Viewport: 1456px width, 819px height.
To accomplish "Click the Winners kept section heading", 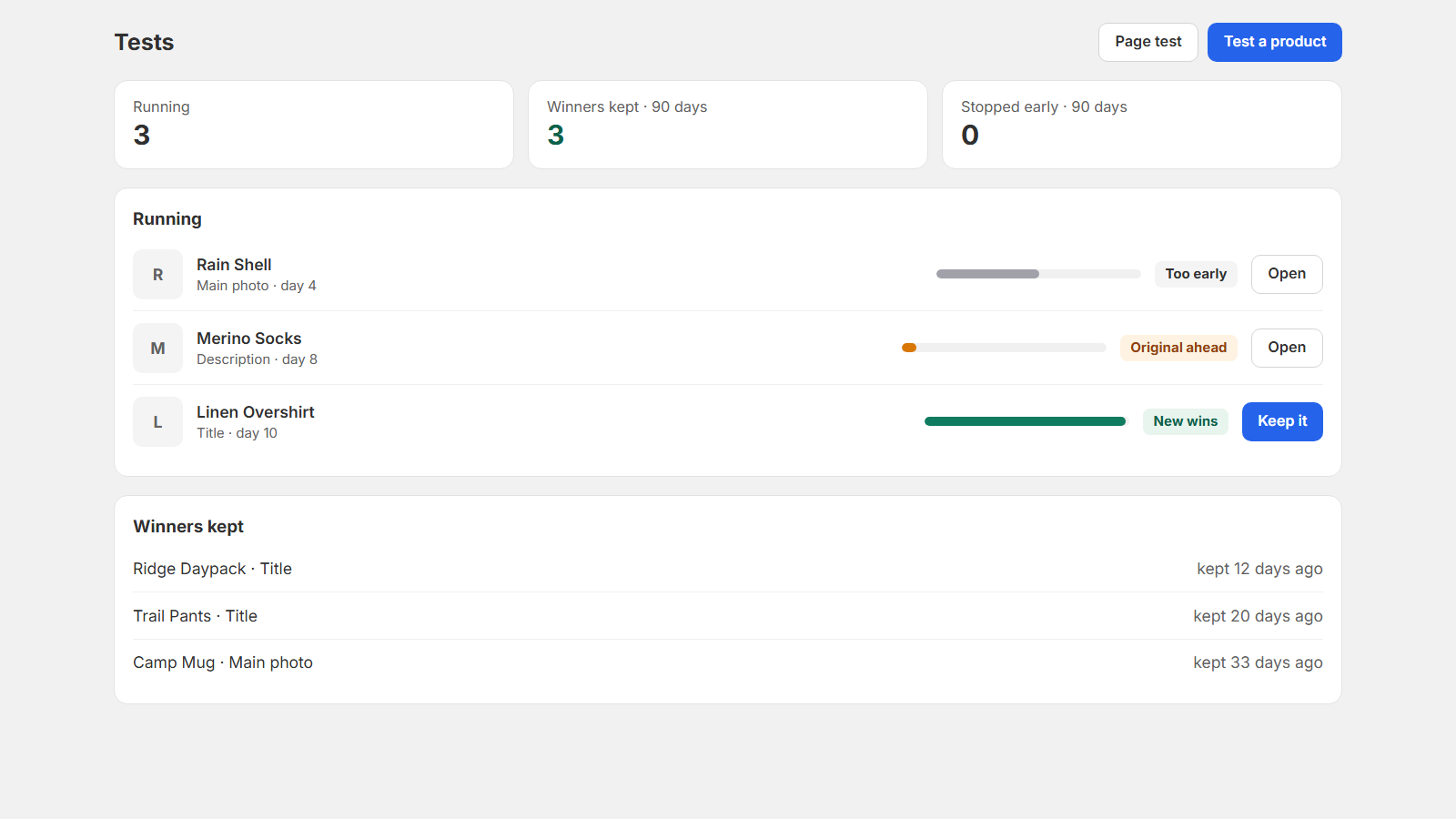I will coord(188,527).
